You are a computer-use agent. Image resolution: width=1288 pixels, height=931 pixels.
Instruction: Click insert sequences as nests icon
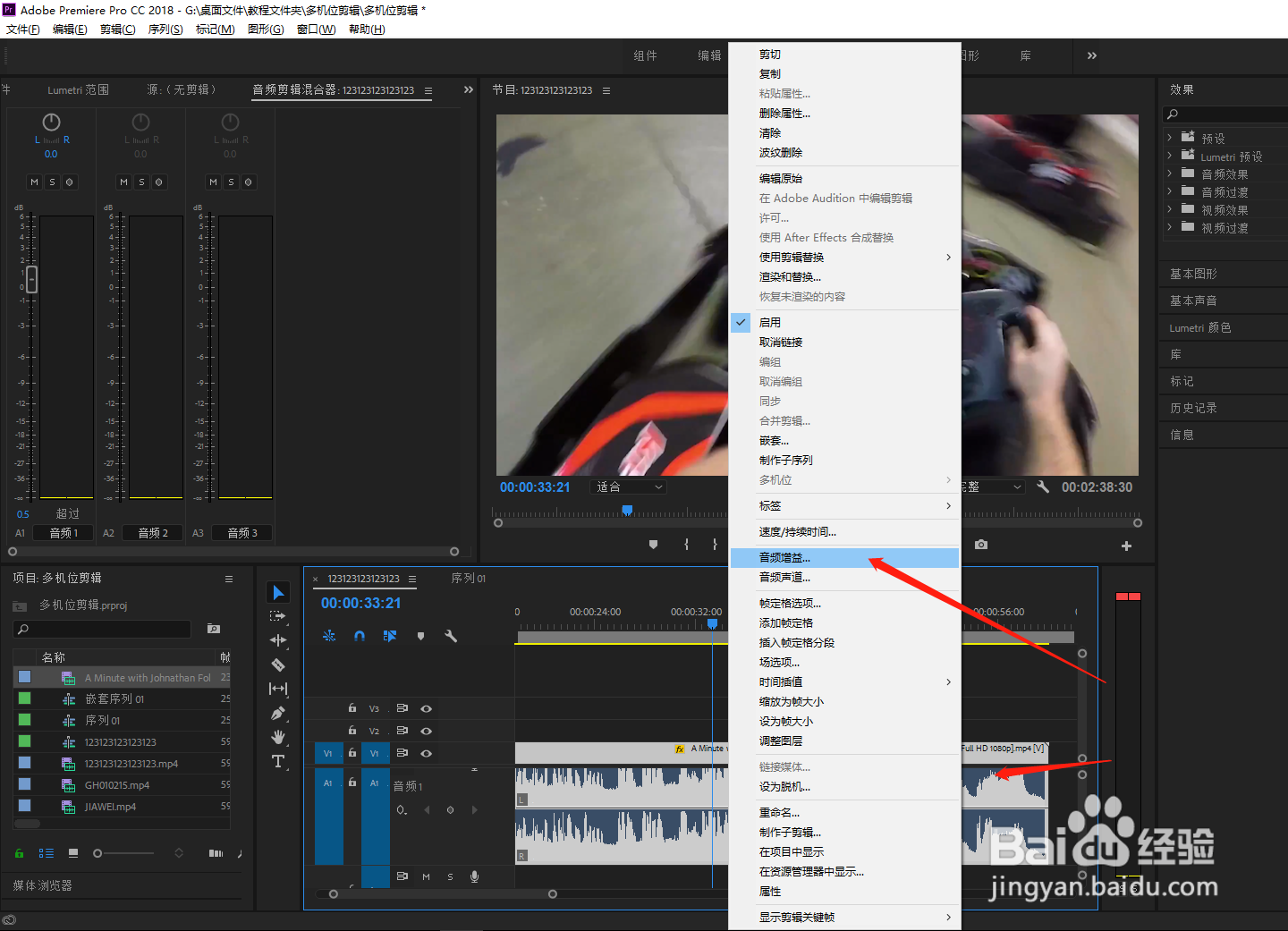329,636
